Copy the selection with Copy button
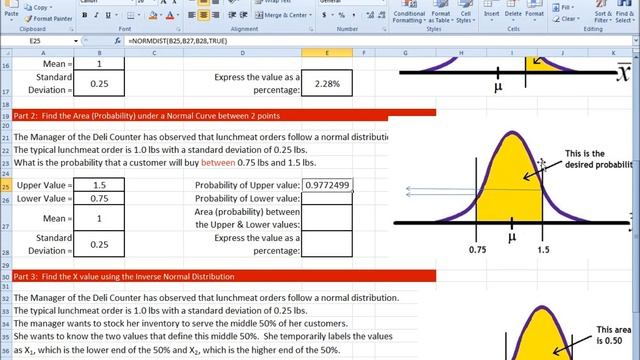The image size is (640, 360). pyautogui.click(x=38, y=7)
